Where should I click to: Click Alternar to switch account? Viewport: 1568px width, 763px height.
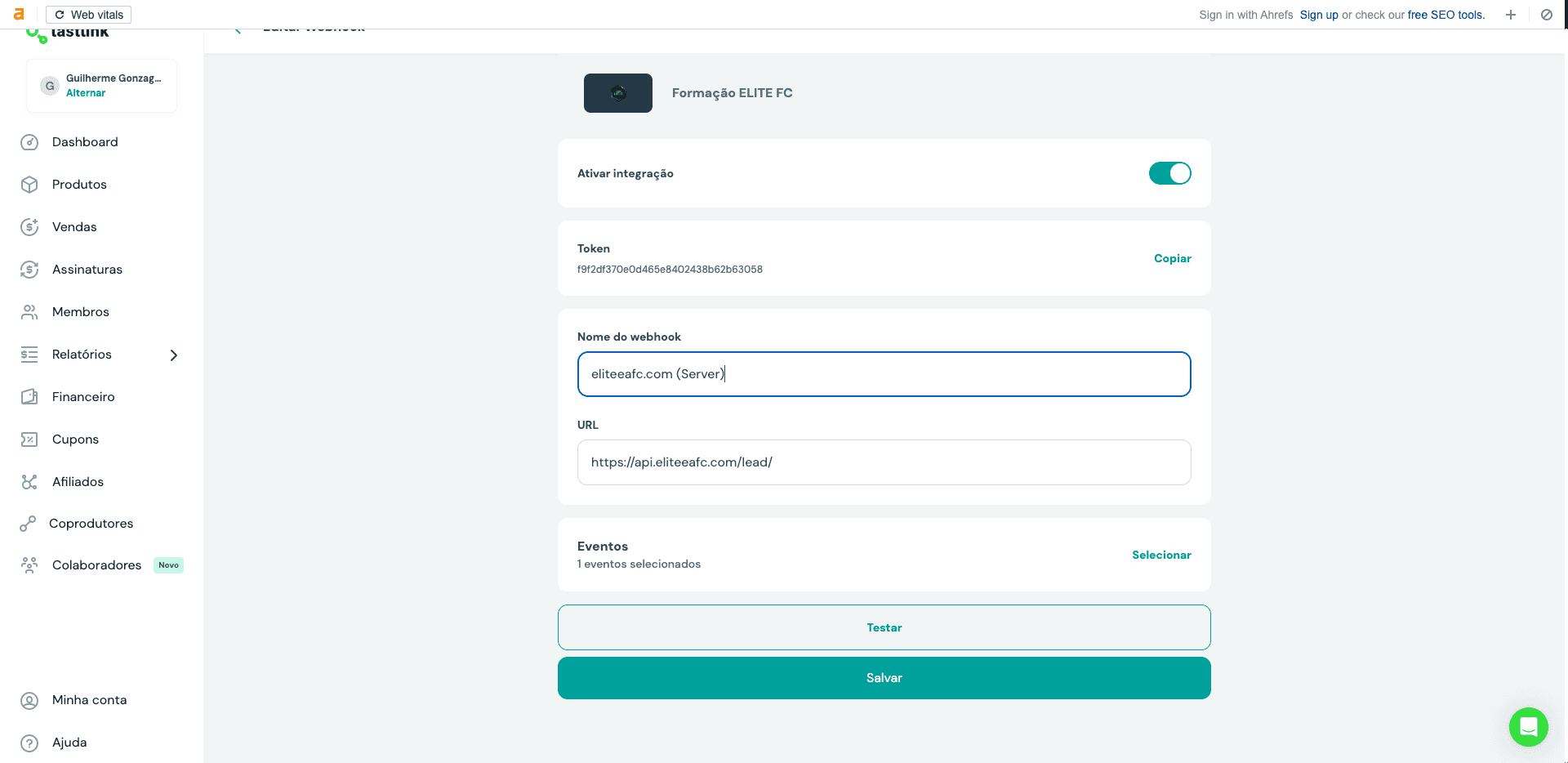(x=86, y=93)
